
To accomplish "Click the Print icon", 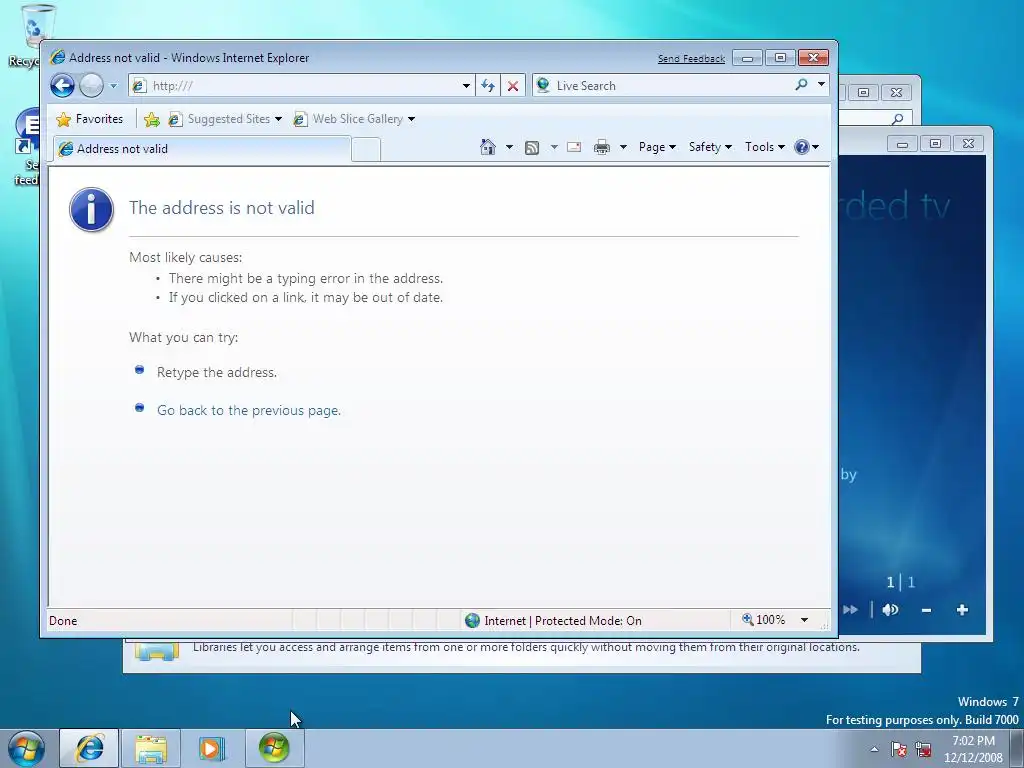I will pos(601,148).
